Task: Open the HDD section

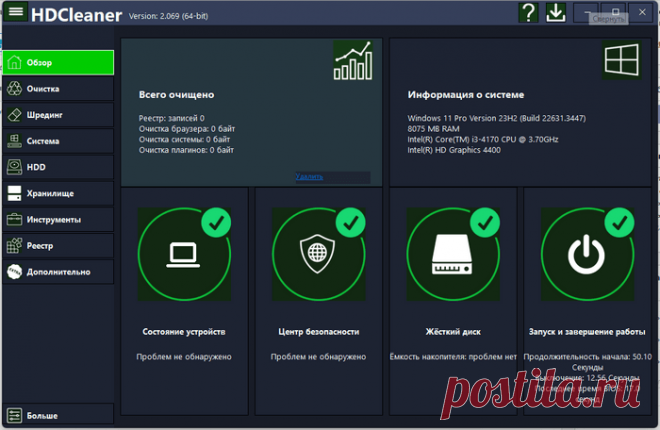Action: (x=58, y=167)
